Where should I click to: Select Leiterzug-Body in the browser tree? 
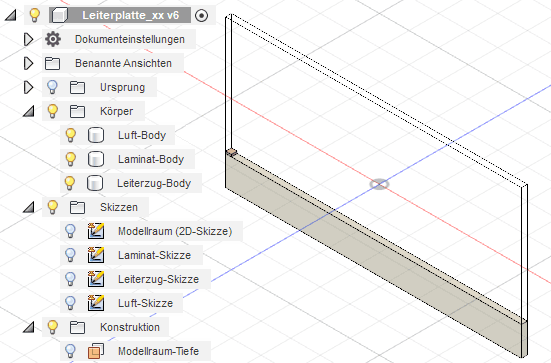tap(154, 183)
